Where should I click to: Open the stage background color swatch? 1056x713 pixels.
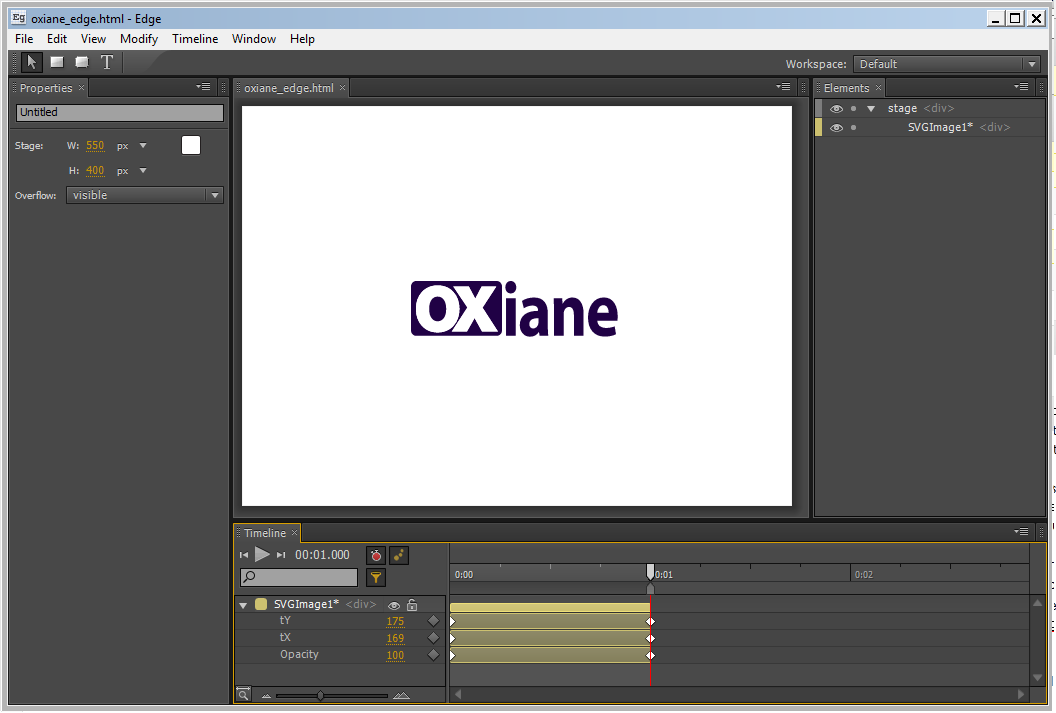point(191,145)
